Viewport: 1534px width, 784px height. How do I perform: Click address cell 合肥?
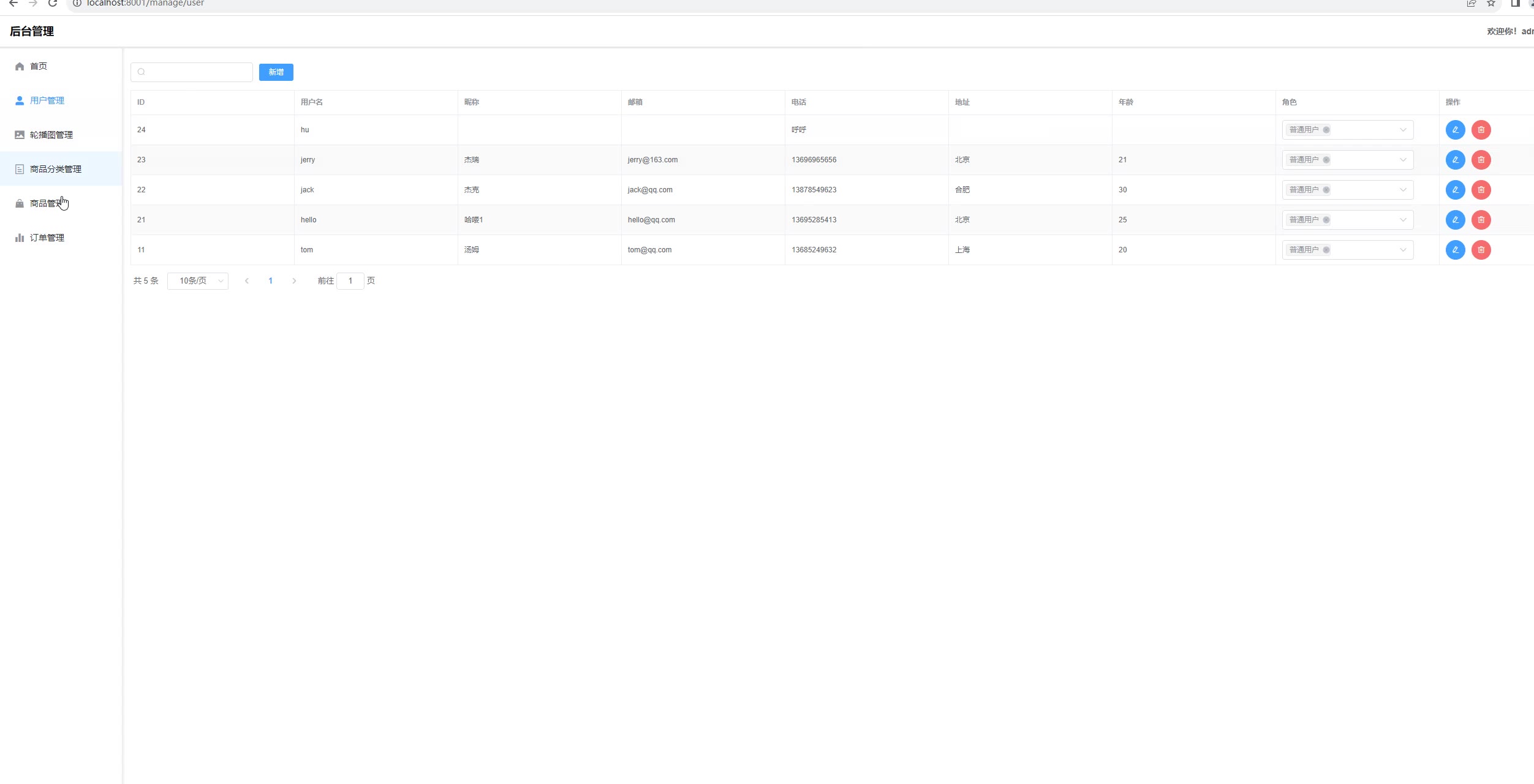tap(962, 190)
